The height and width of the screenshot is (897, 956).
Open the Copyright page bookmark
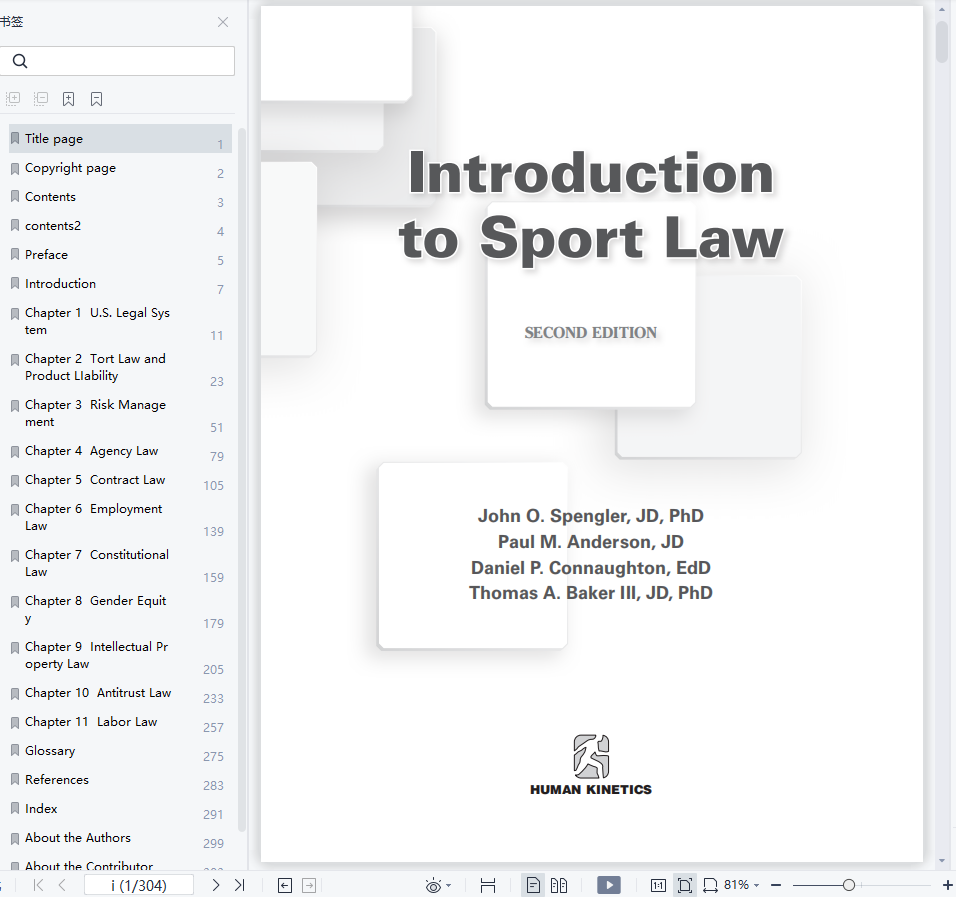120,168
